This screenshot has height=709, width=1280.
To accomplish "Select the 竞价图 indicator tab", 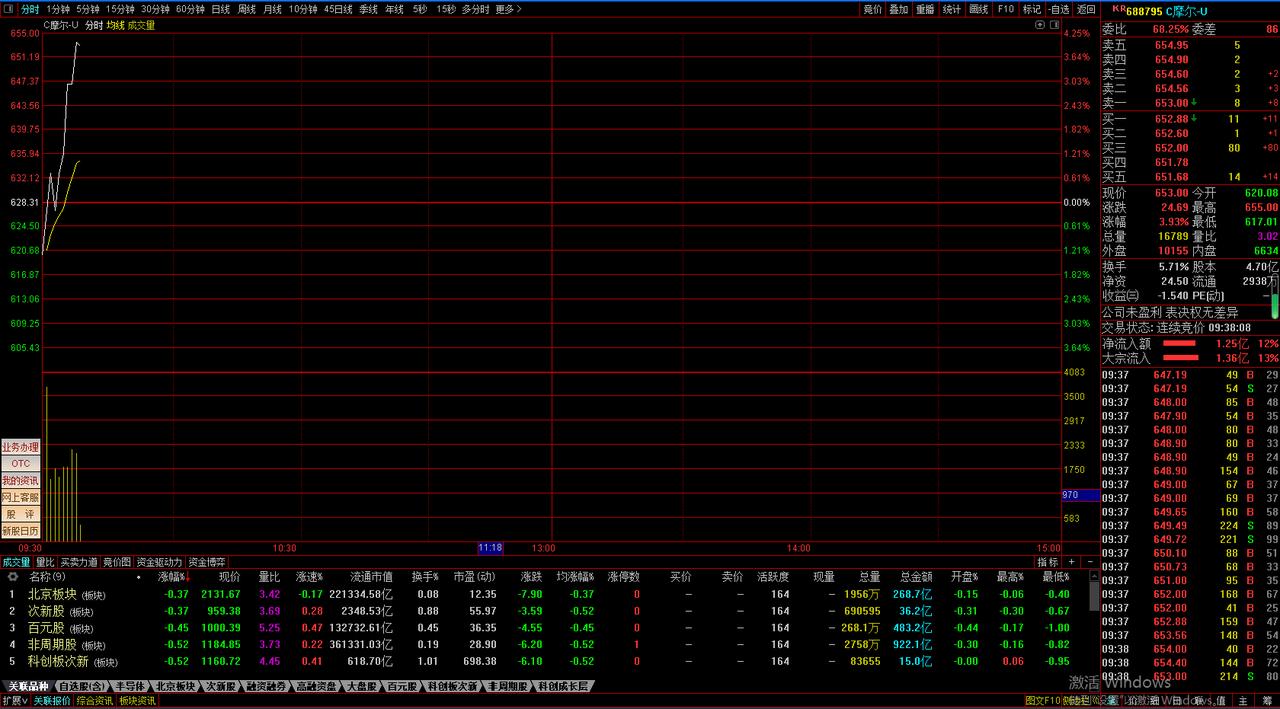I will (117, 562).
